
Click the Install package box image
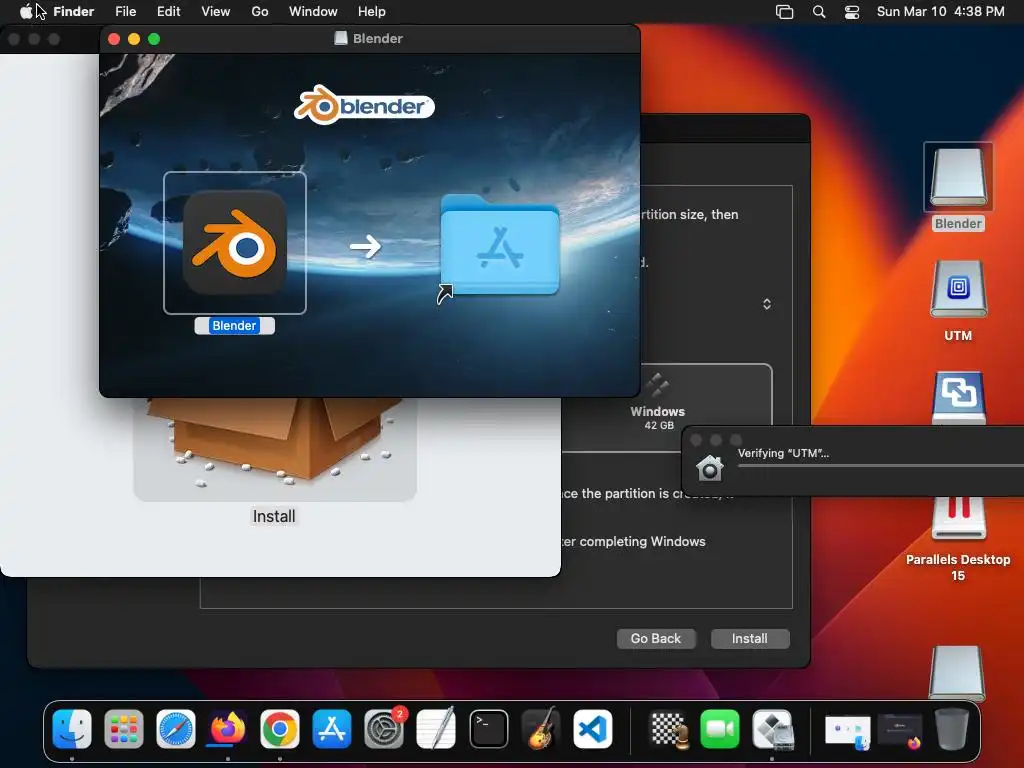[275, 449]
